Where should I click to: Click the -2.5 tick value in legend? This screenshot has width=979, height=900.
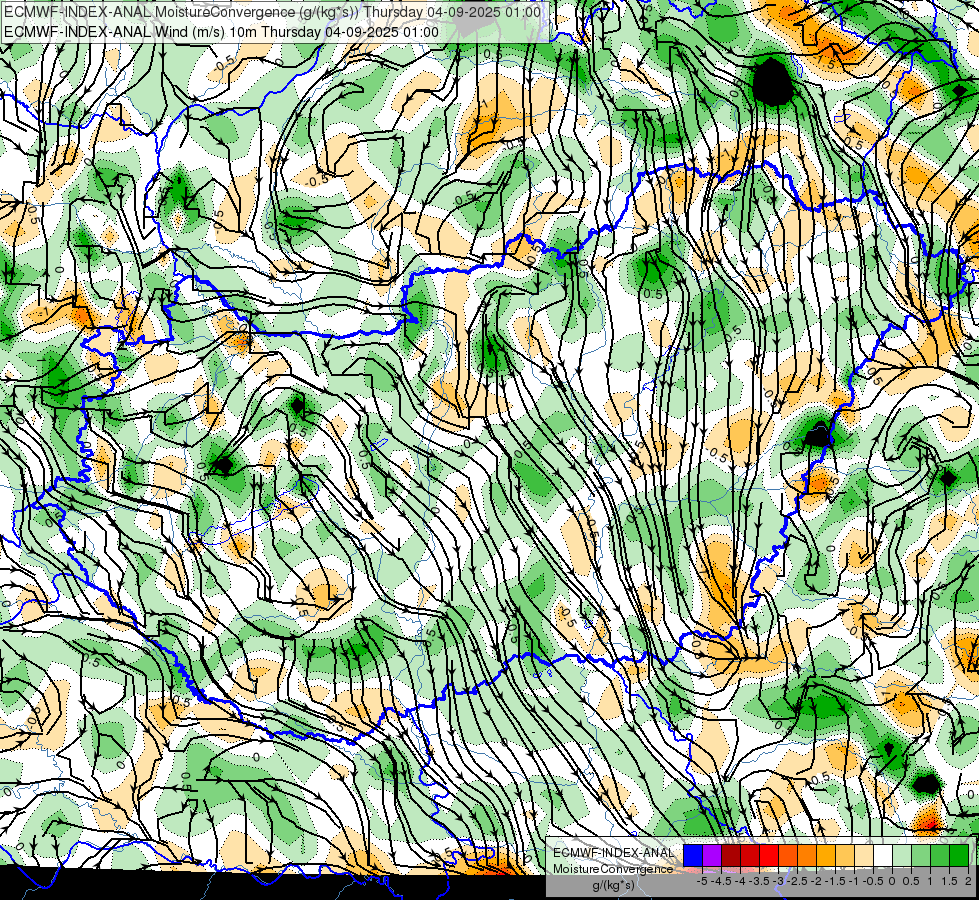(799, 881)
